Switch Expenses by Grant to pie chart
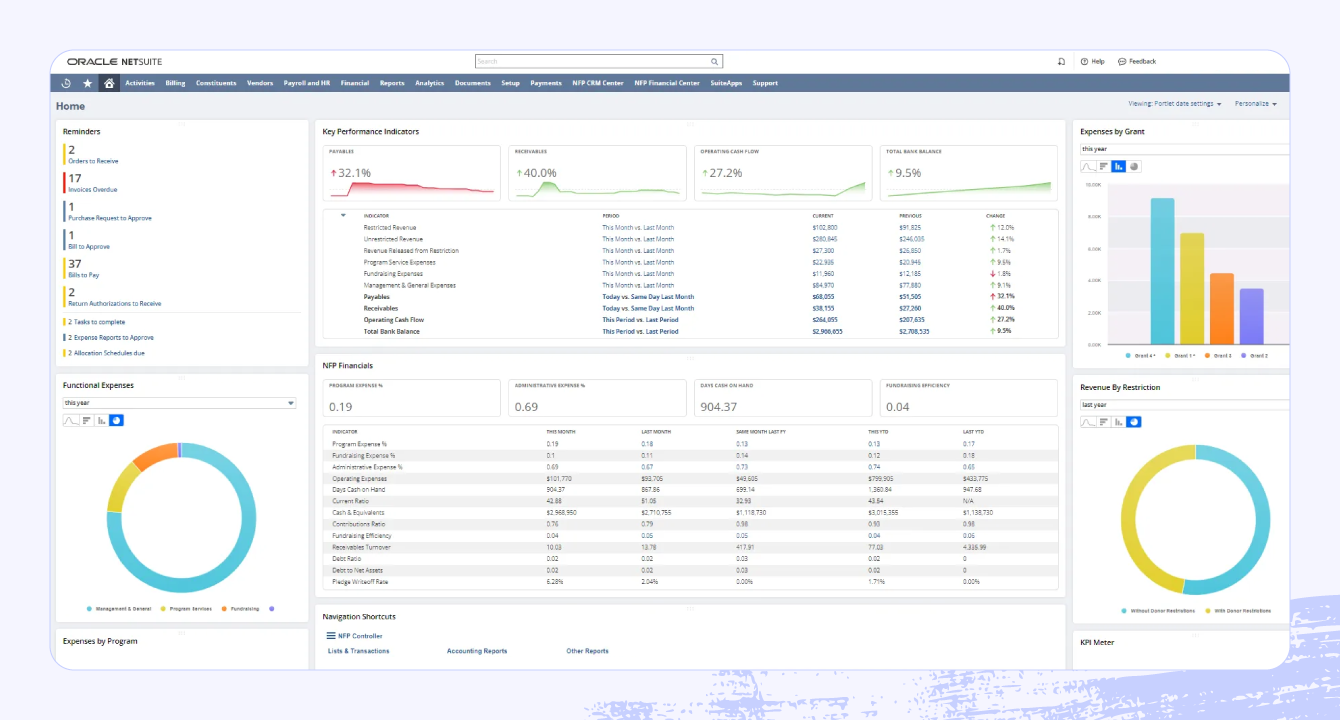Screen dimensions: 1340x720 point(1134,166)
